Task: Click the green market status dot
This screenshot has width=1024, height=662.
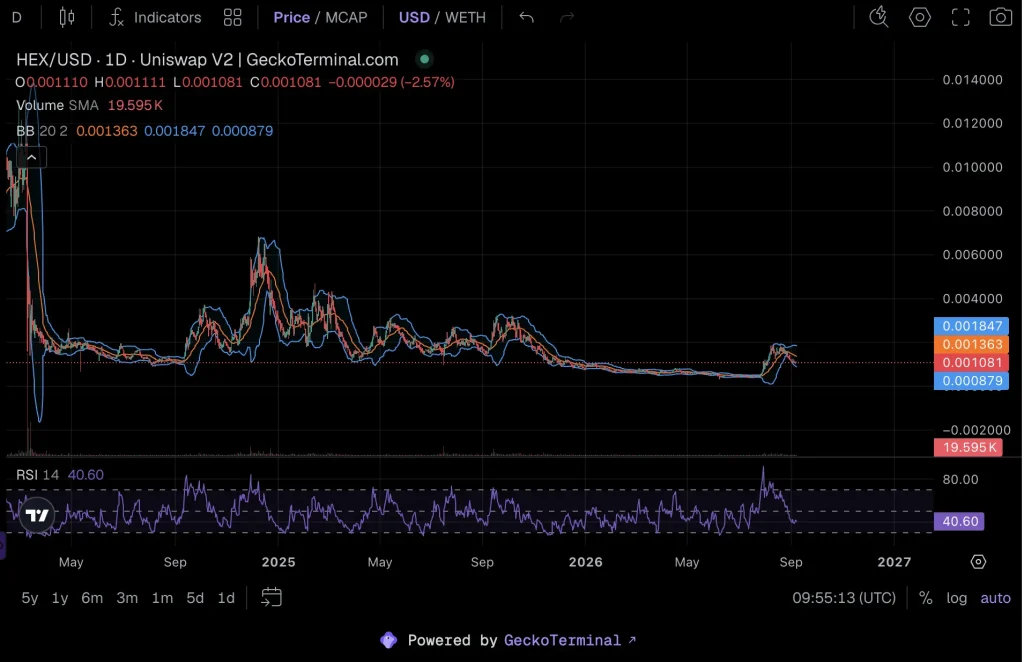Action: pos(424,59)
